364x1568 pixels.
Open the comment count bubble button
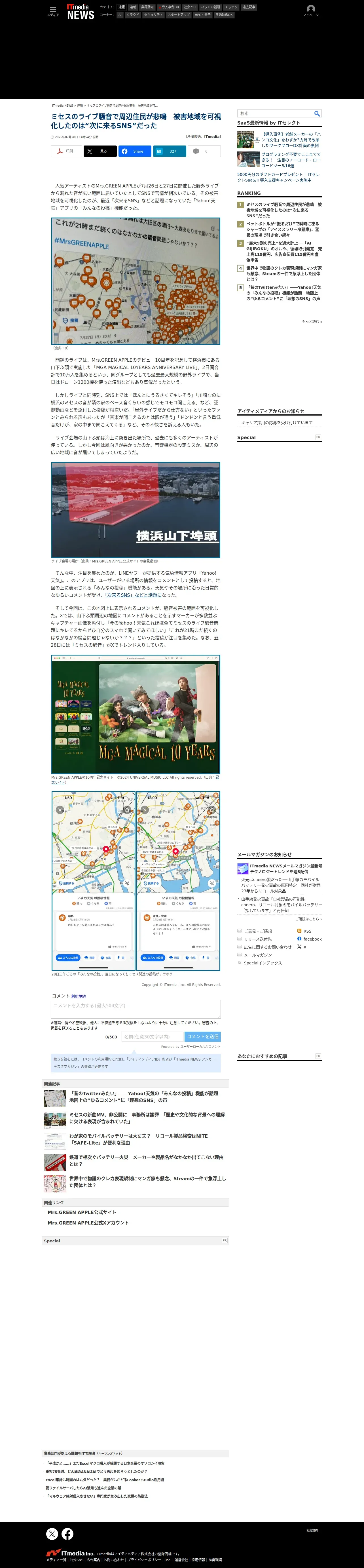[204, 151]
